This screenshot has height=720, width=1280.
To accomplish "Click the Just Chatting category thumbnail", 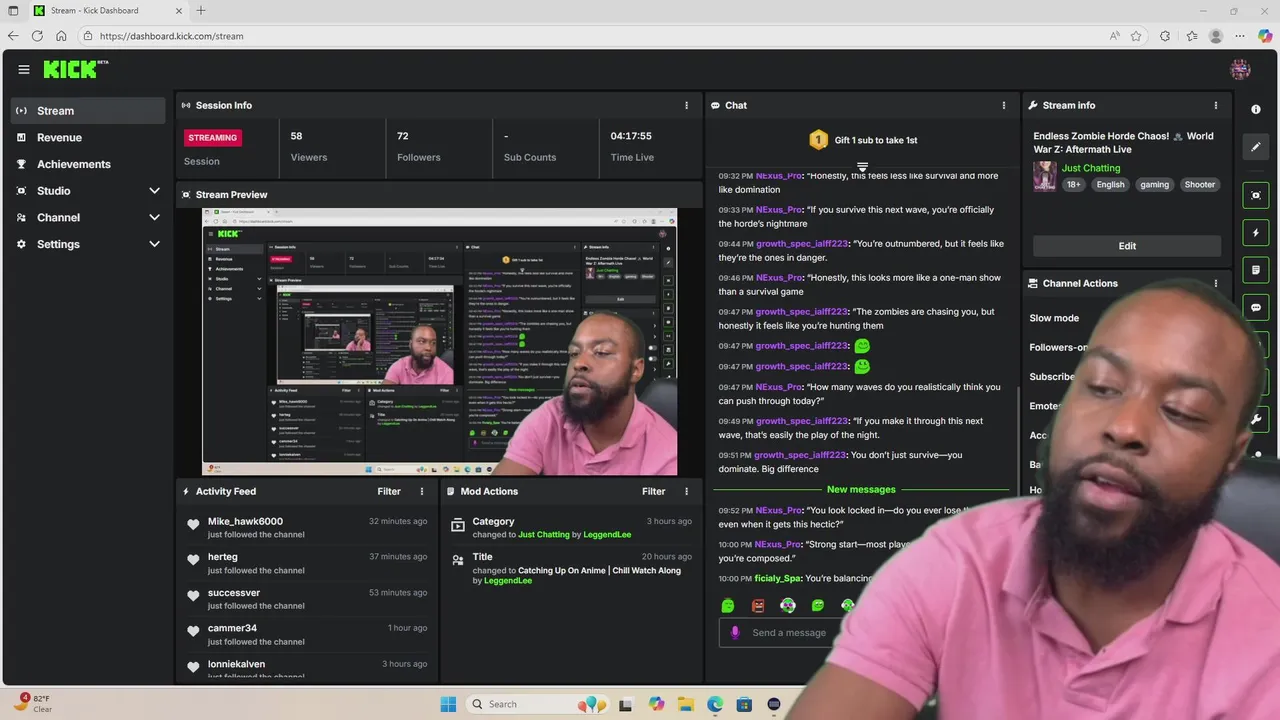I will click(1045, 176).
